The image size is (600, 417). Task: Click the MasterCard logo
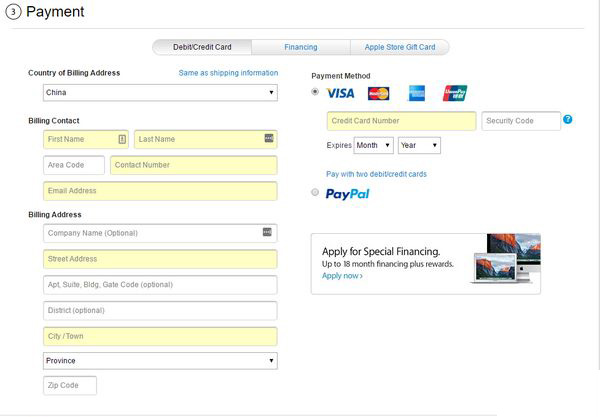(x=378, y=94)
